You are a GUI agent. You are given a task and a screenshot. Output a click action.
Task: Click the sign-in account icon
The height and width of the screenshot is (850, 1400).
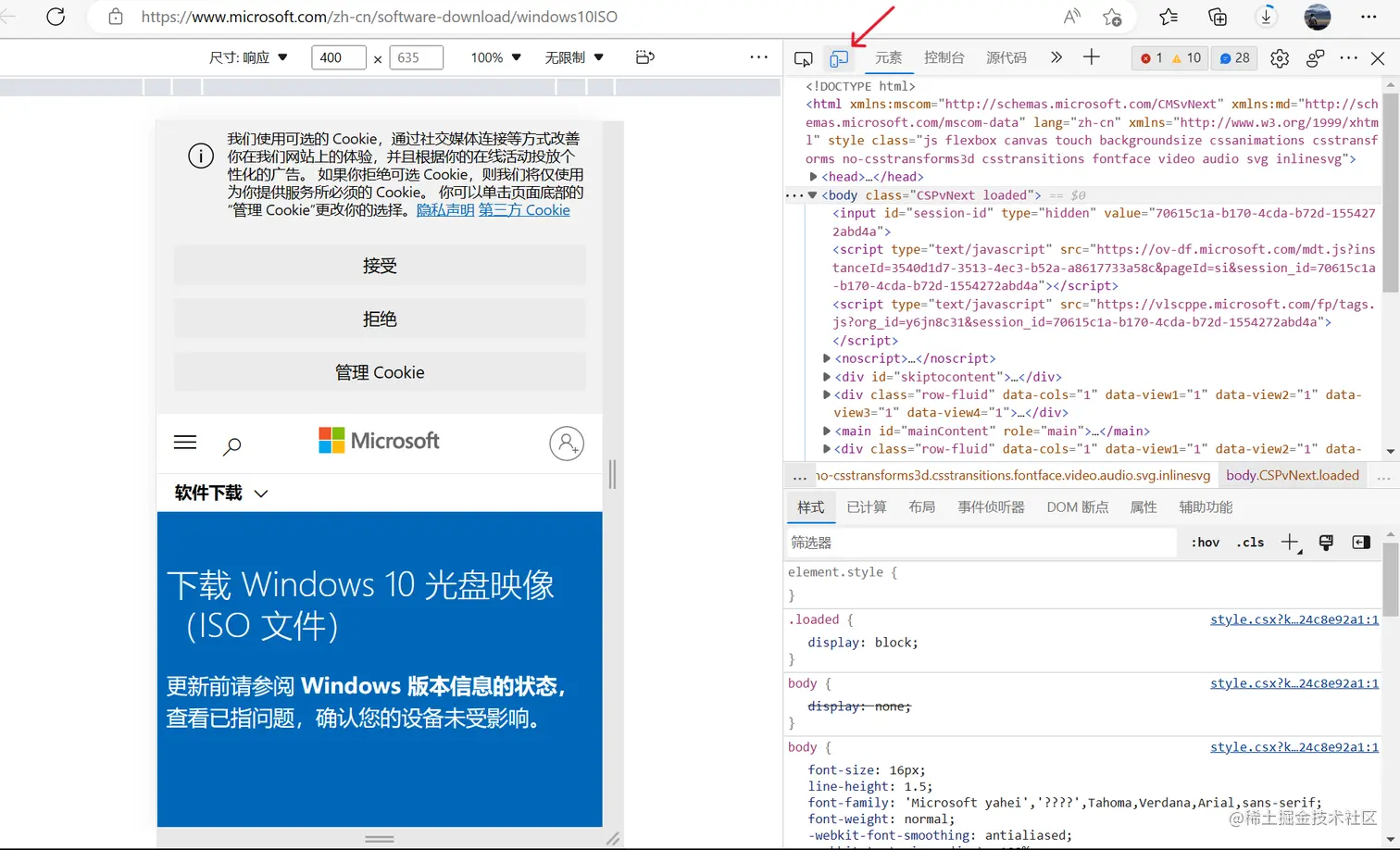point(567,444)
